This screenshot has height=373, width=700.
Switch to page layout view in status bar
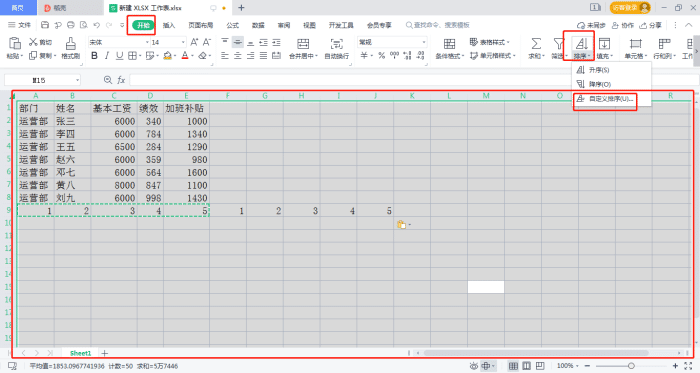(x=527, y=366)
